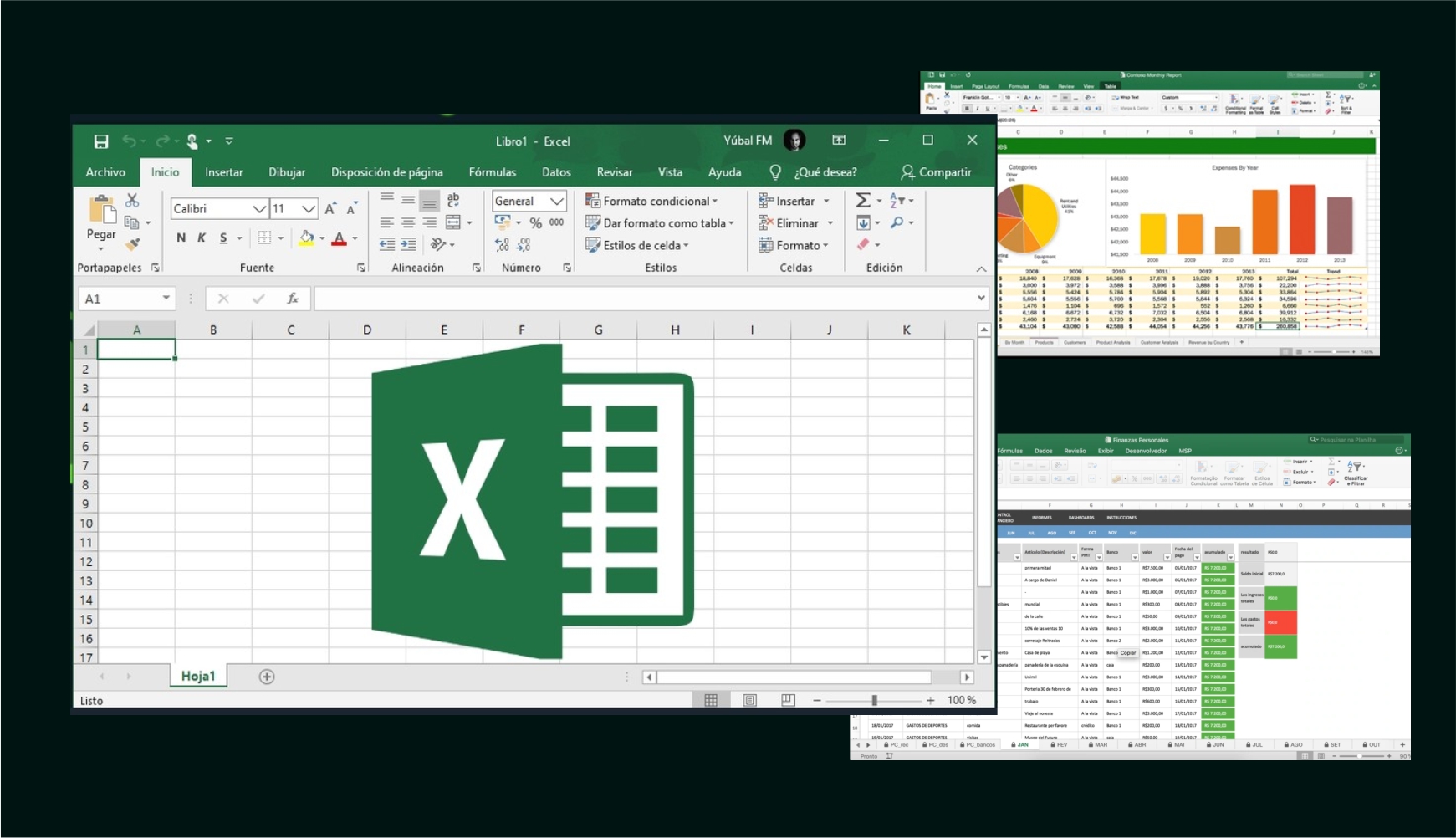This screenshot has height=838, width=1456.
Task: Select column header F
Action: pos(521,330)
